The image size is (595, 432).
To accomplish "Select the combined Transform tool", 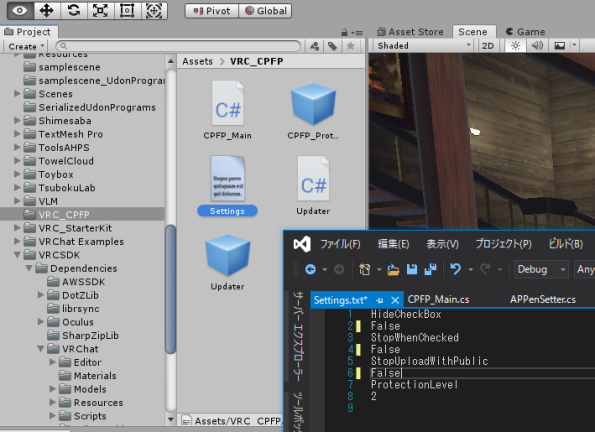I will pyautogui.click(x=154, y=11).
